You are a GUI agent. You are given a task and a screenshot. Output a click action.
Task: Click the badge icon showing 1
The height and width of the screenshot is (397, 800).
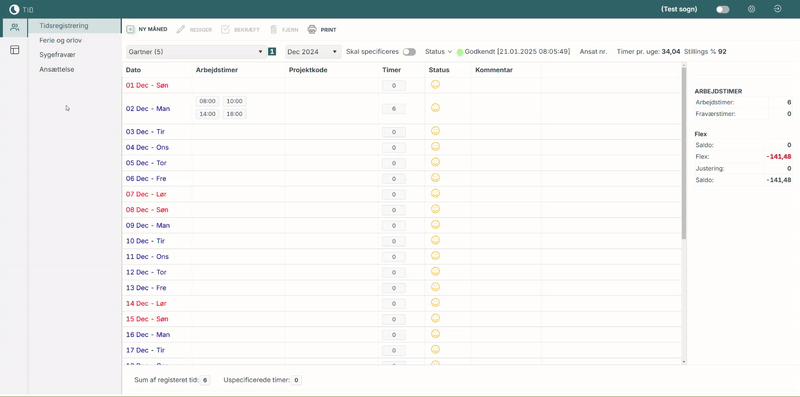point(272,52)
